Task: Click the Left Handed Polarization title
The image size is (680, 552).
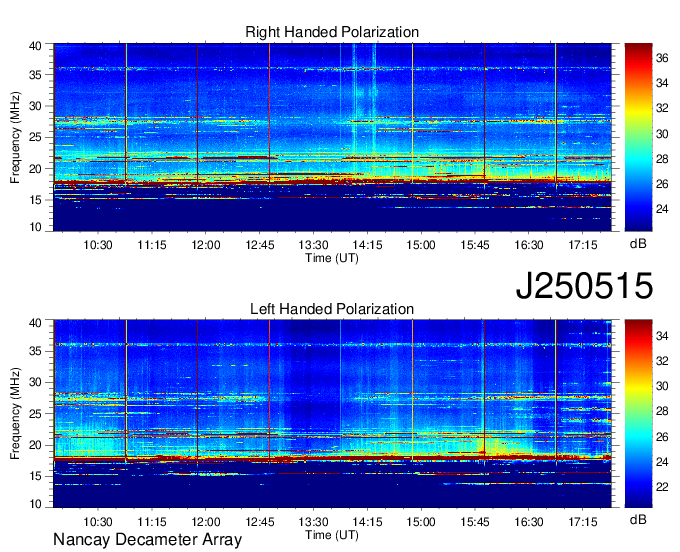Action: pyautogui.click(x=332, y=309)
